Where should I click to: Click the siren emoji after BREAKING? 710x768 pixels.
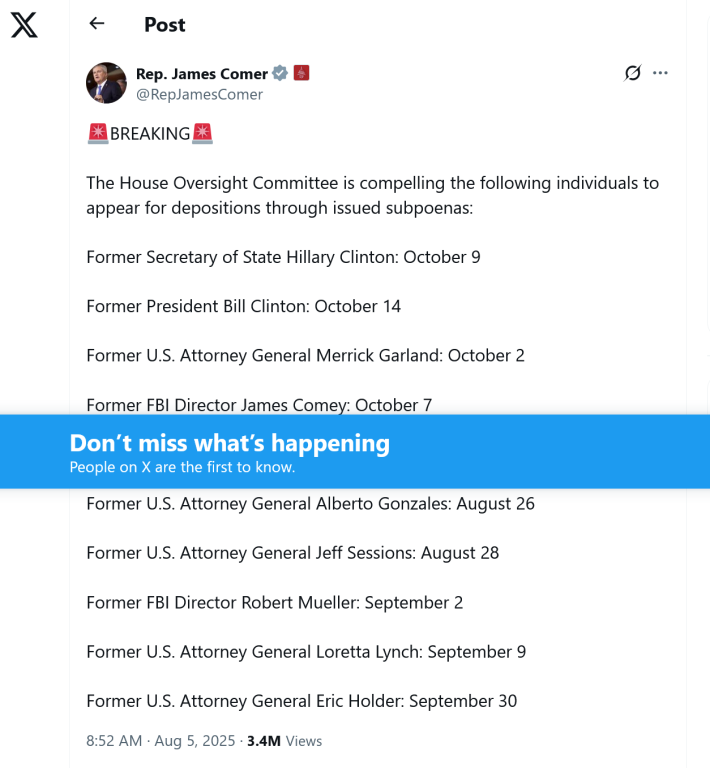pos(202,134)
